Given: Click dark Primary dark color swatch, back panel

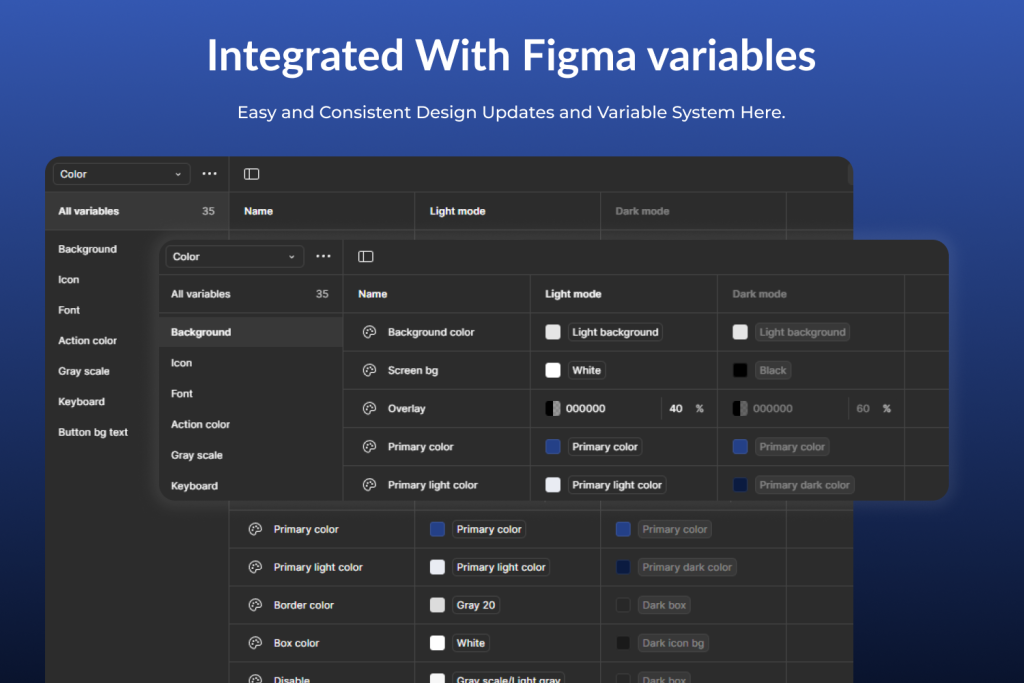Looking at the screenshot, I should click(623, 567).
